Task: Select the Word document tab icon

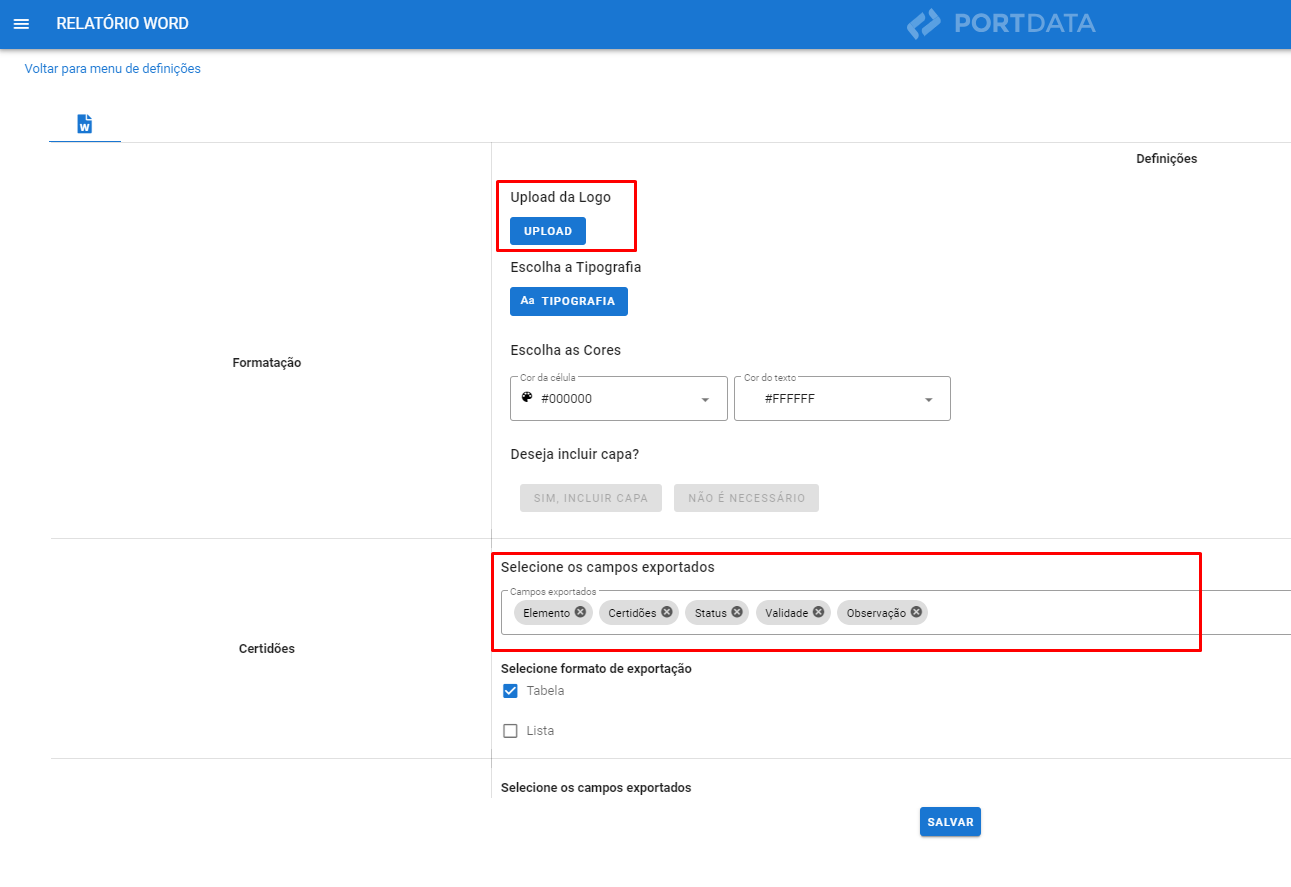Action: [85, 124]
